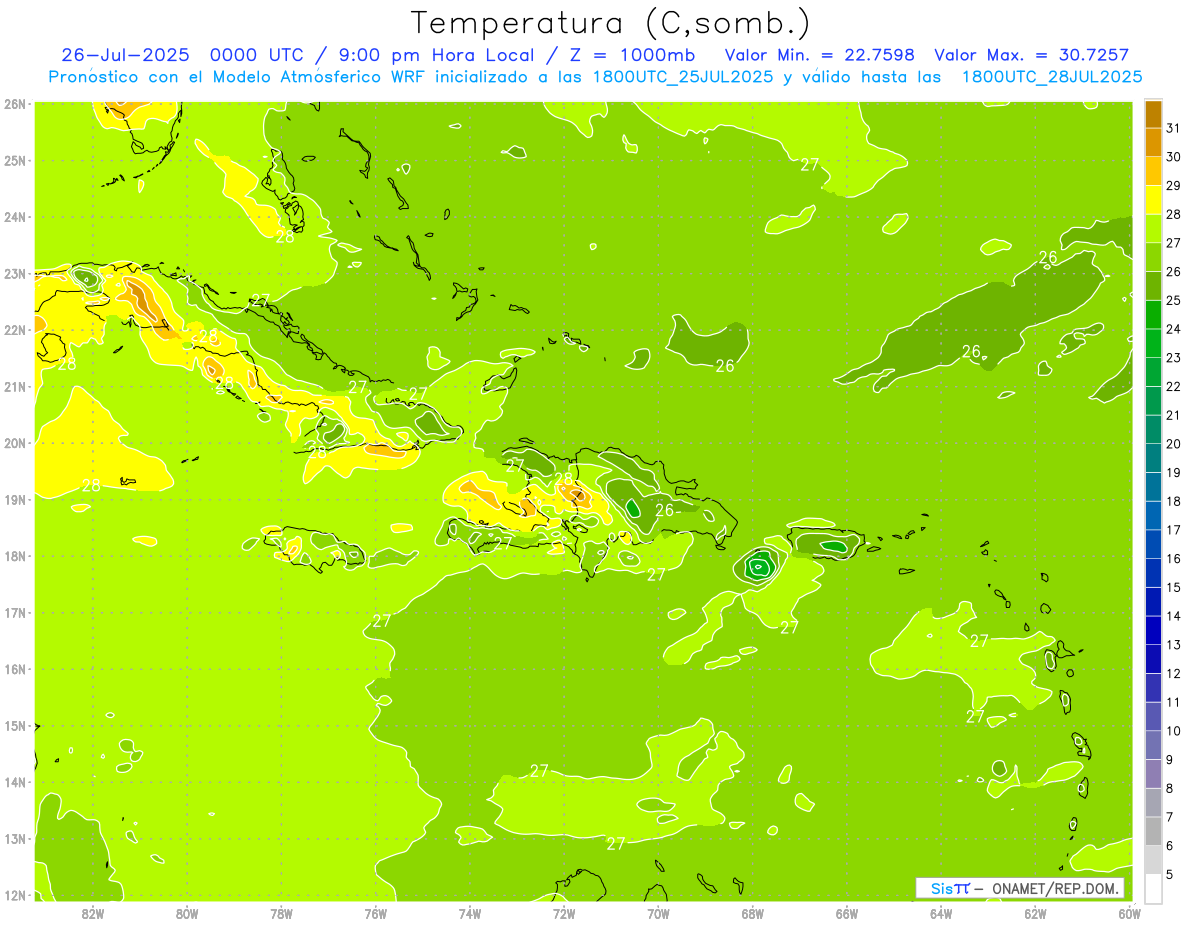Click the 22N latitude axis label

pos(14,330)
